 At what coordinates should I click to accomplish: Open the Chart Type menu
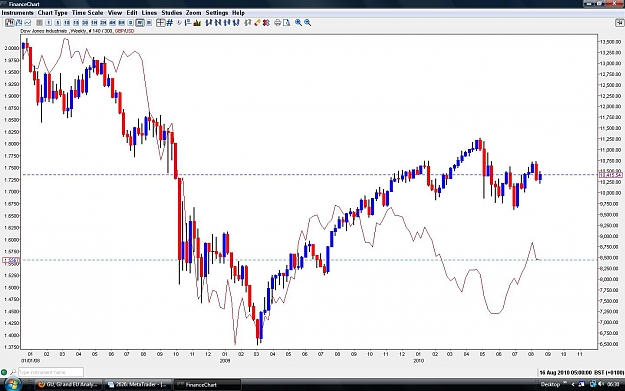point(52,13)
